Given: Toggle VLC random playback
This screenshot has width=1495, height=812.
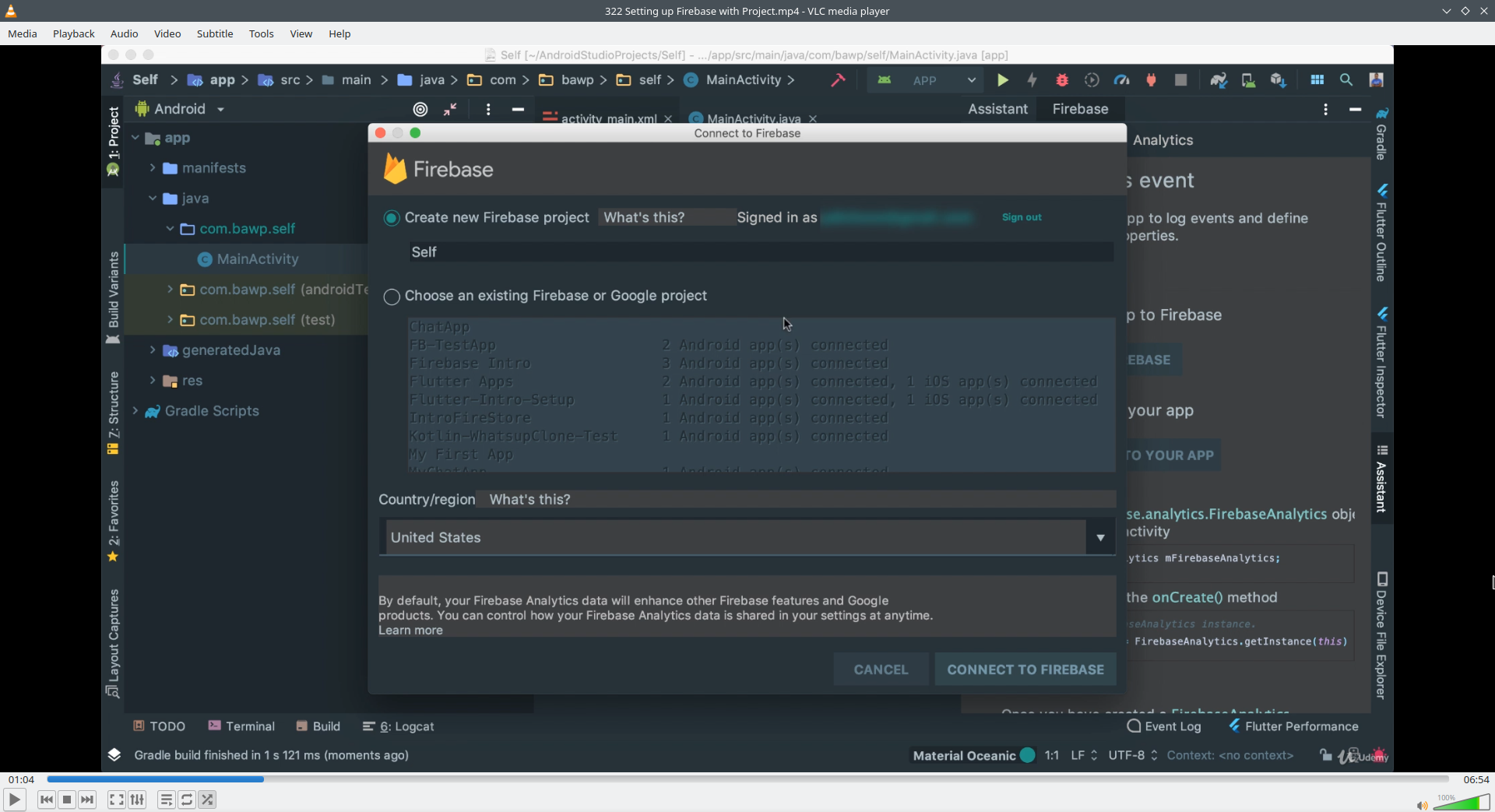Looking at the screenshot, I should [207, 800].
